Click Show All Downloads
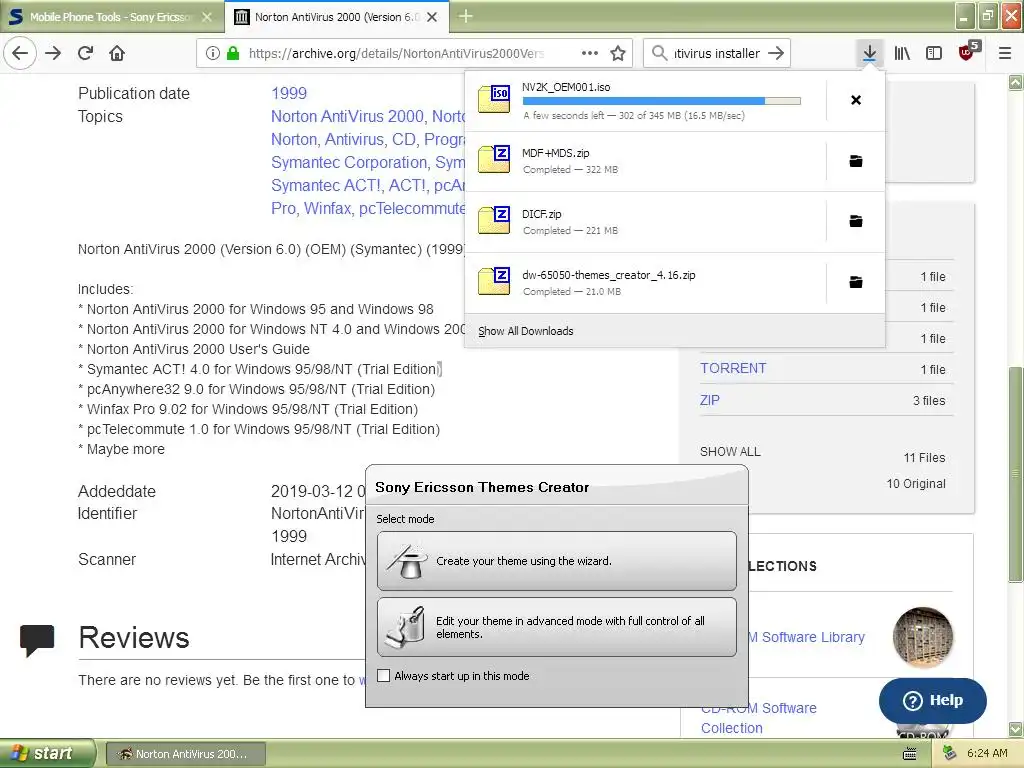Image resolution: width=1024 pixels, height=768 pixels. 526,331
